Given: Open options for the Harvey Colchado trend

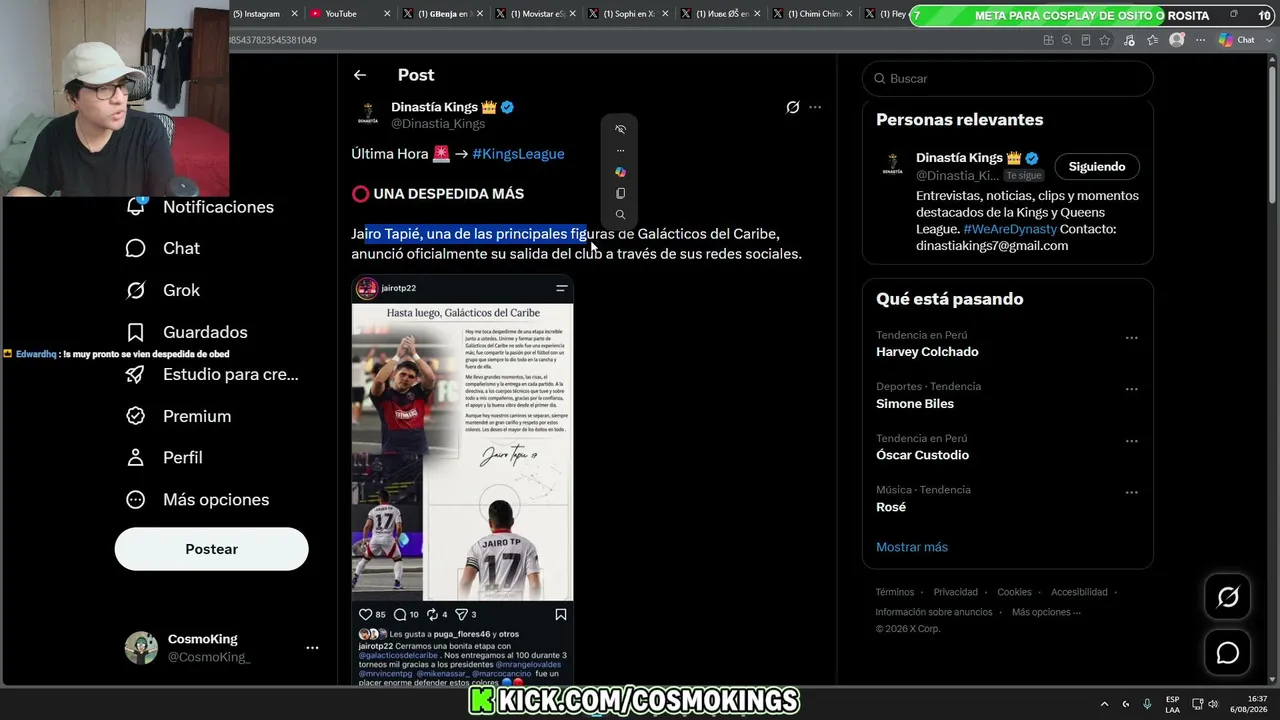Looking at the screenshot, I should pos(1131,338).
